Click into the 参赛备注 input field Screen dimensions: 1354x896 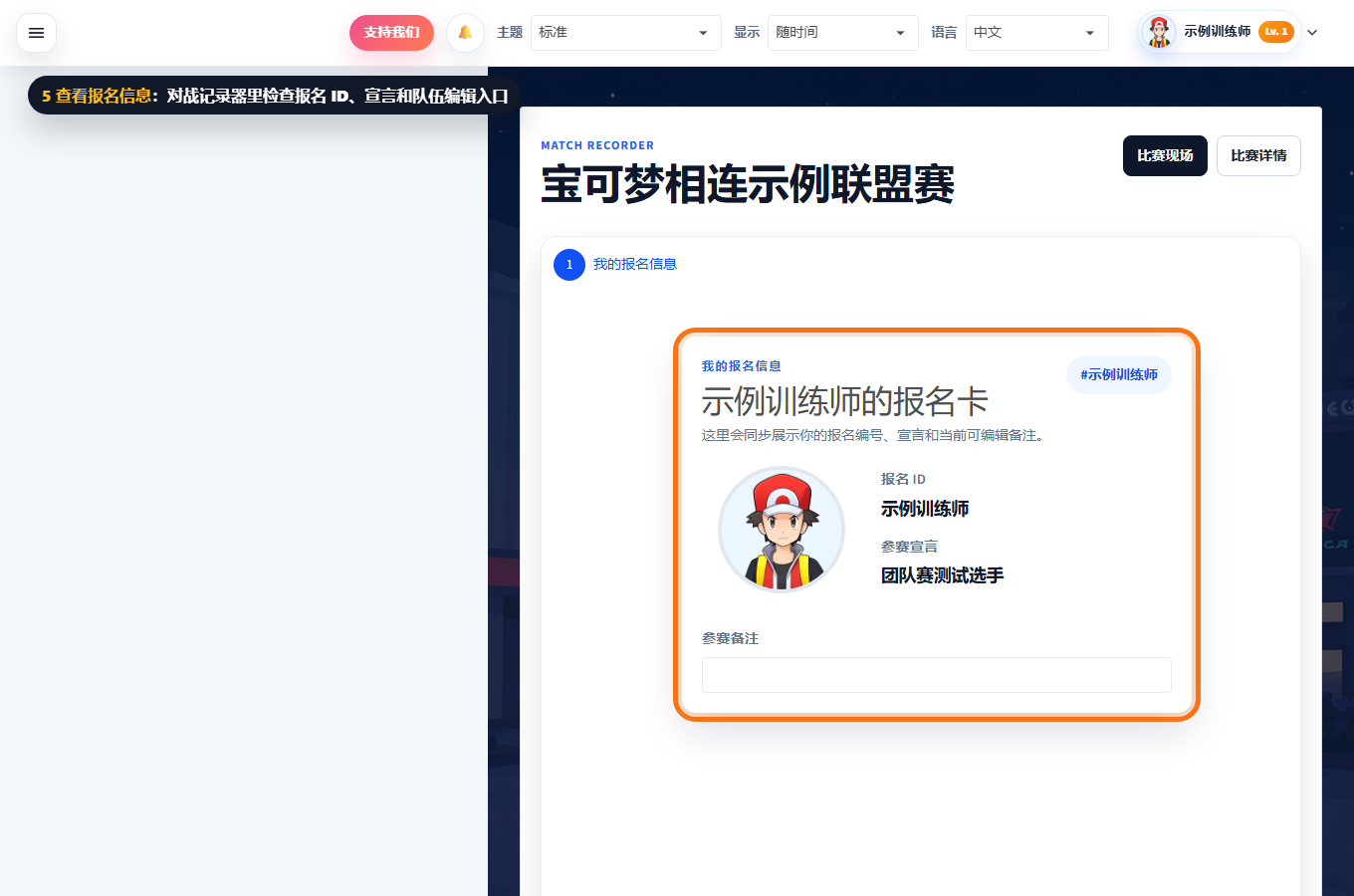[936, 675]
